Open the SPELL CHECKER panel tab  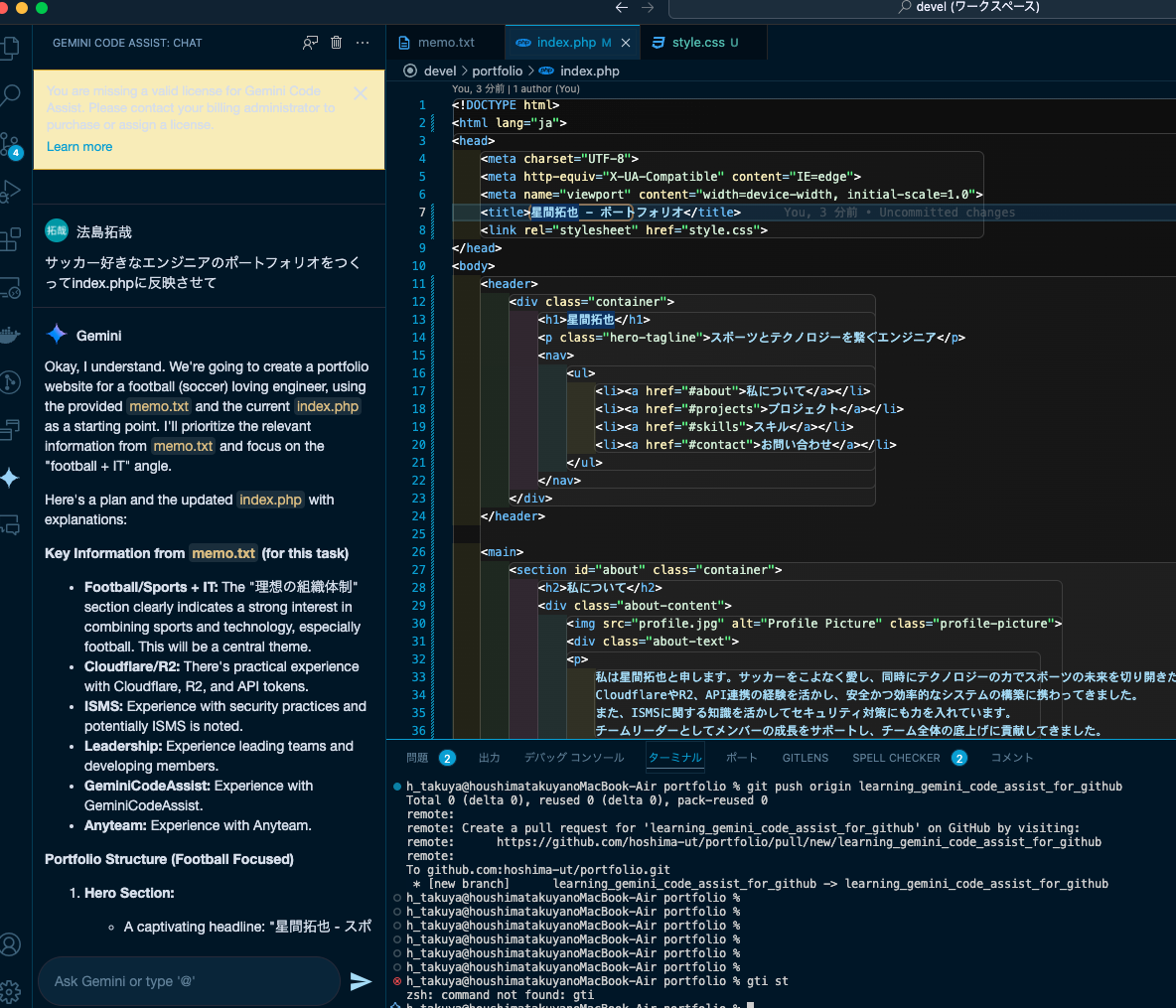coord(896,758)
